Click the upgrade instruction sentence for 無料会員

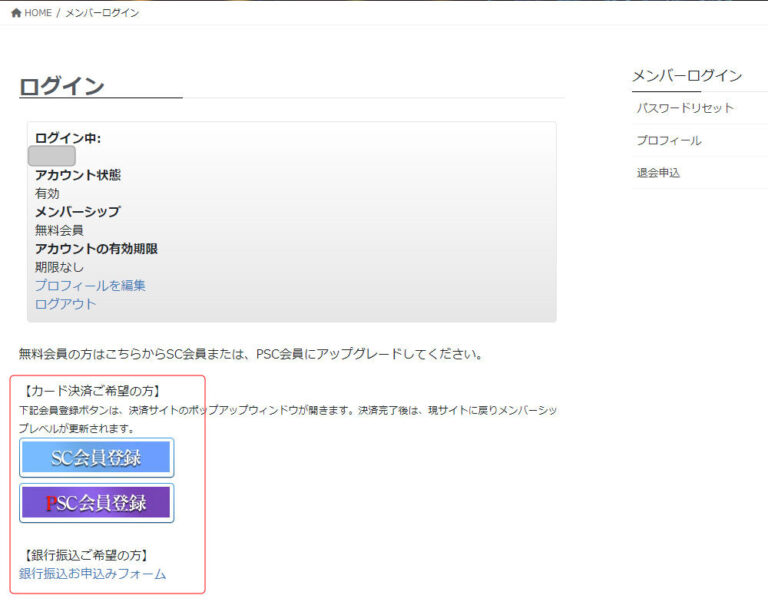[251, 354]
